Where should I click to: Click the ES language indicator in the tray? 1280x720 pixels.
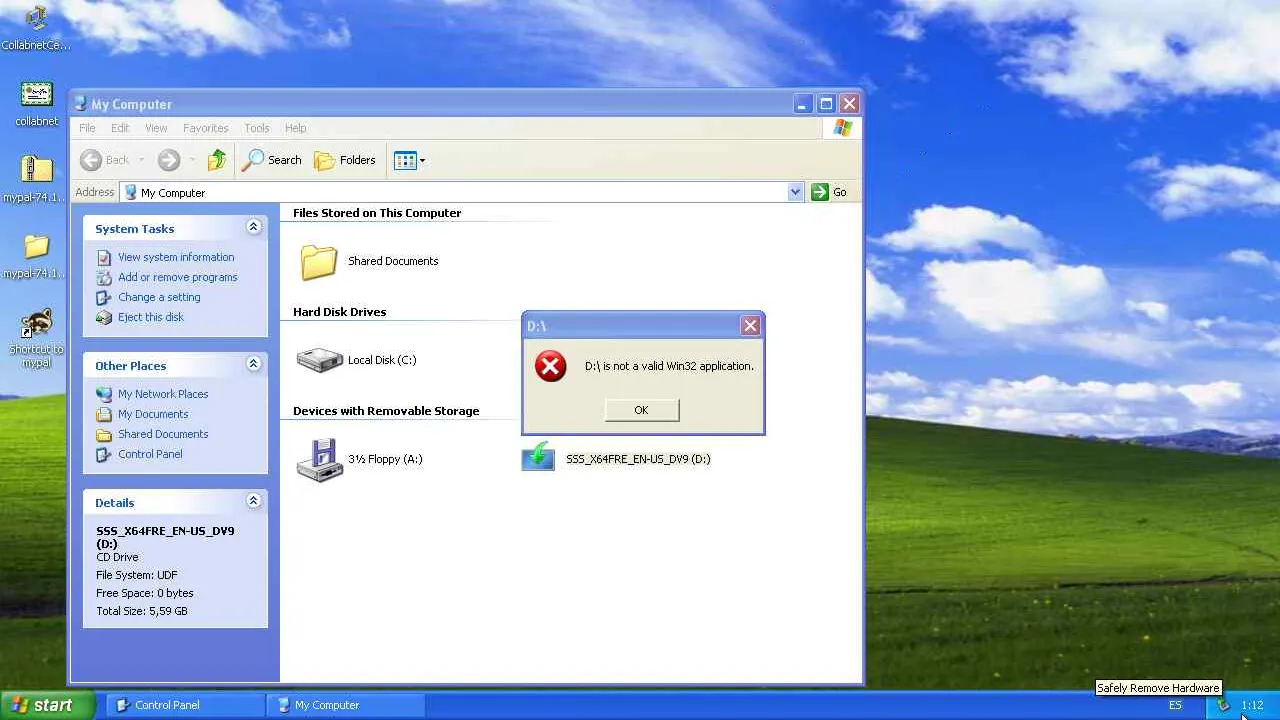(1175, 705)
